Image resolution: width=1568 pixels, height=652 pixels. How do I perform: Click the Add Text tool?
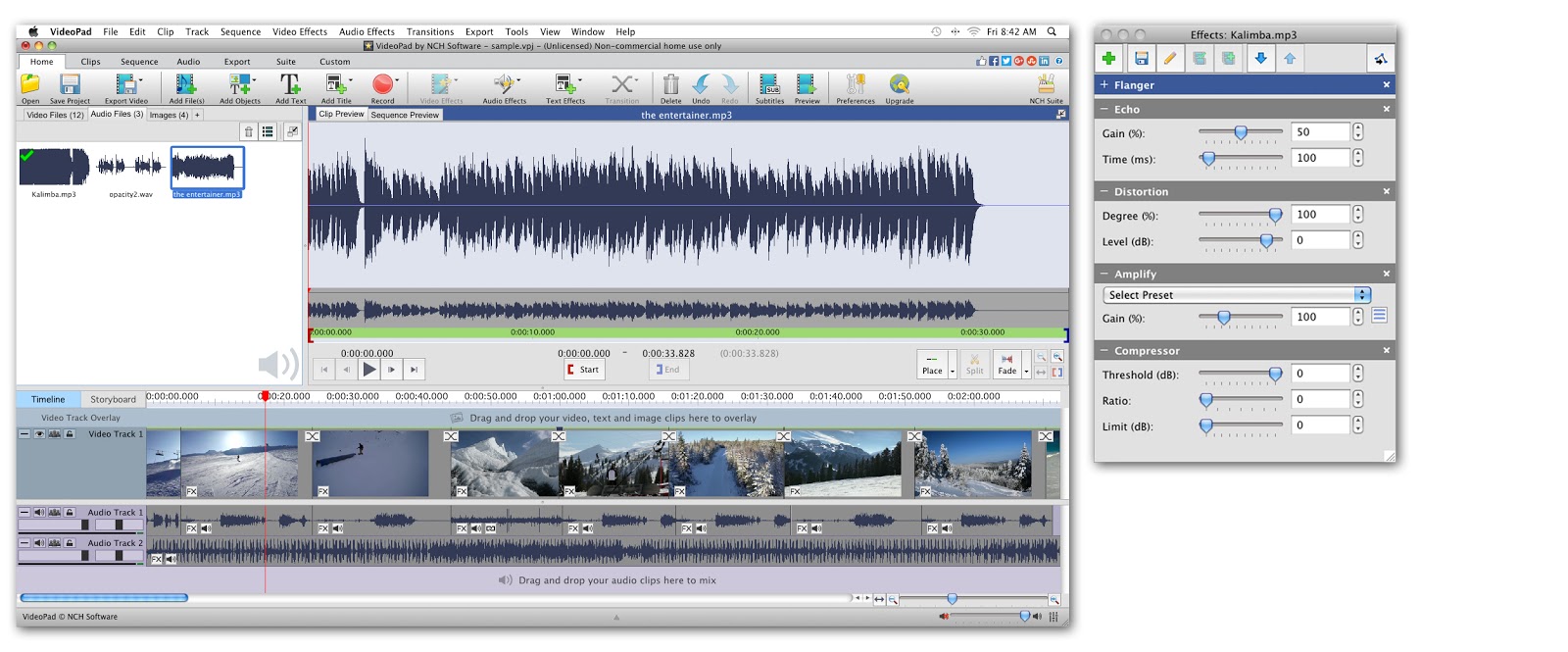coord(290,84)
